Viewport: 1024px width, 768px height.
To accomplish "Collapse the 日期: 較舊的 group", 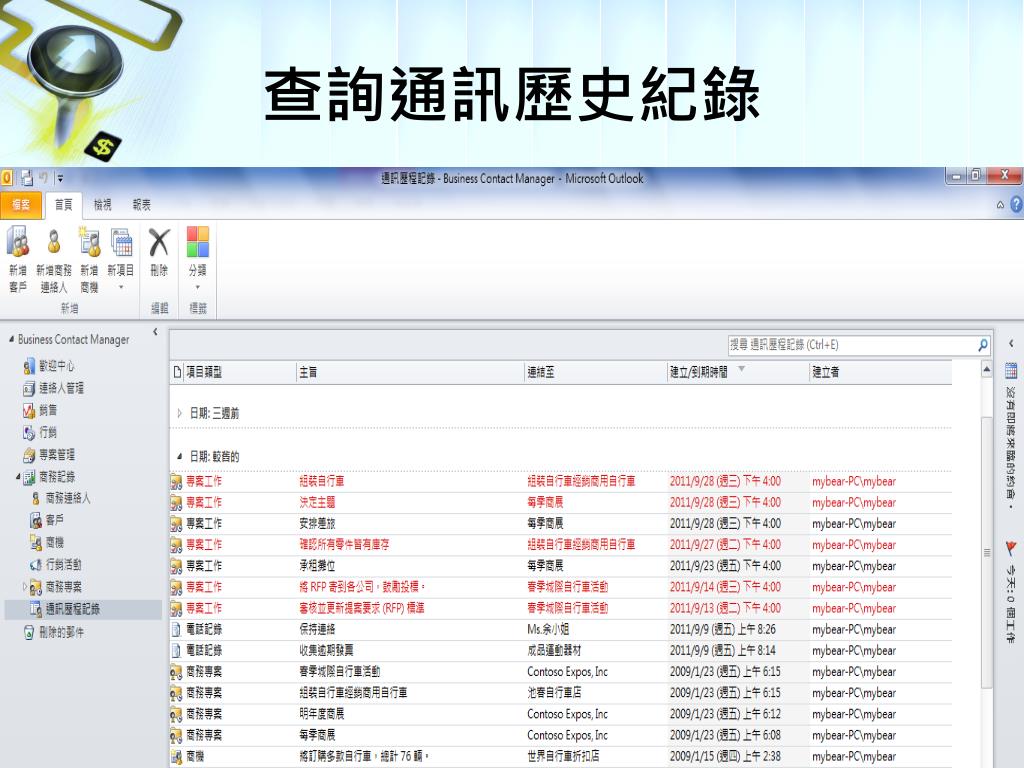I will 180,456.
